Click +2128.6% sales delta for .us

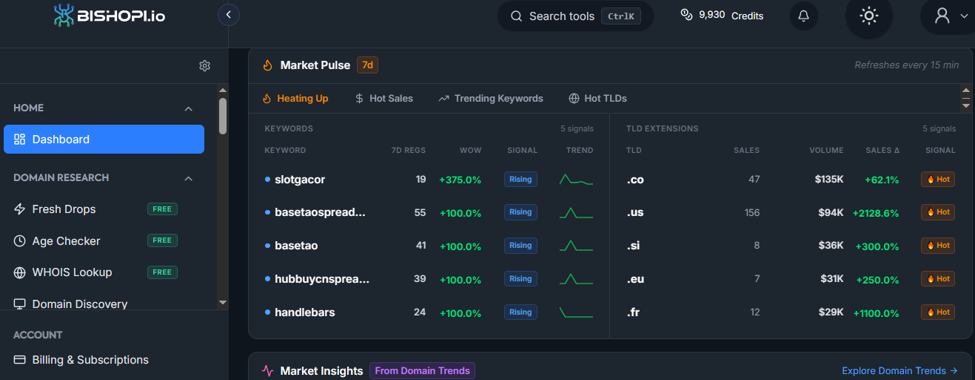(876, 213)
